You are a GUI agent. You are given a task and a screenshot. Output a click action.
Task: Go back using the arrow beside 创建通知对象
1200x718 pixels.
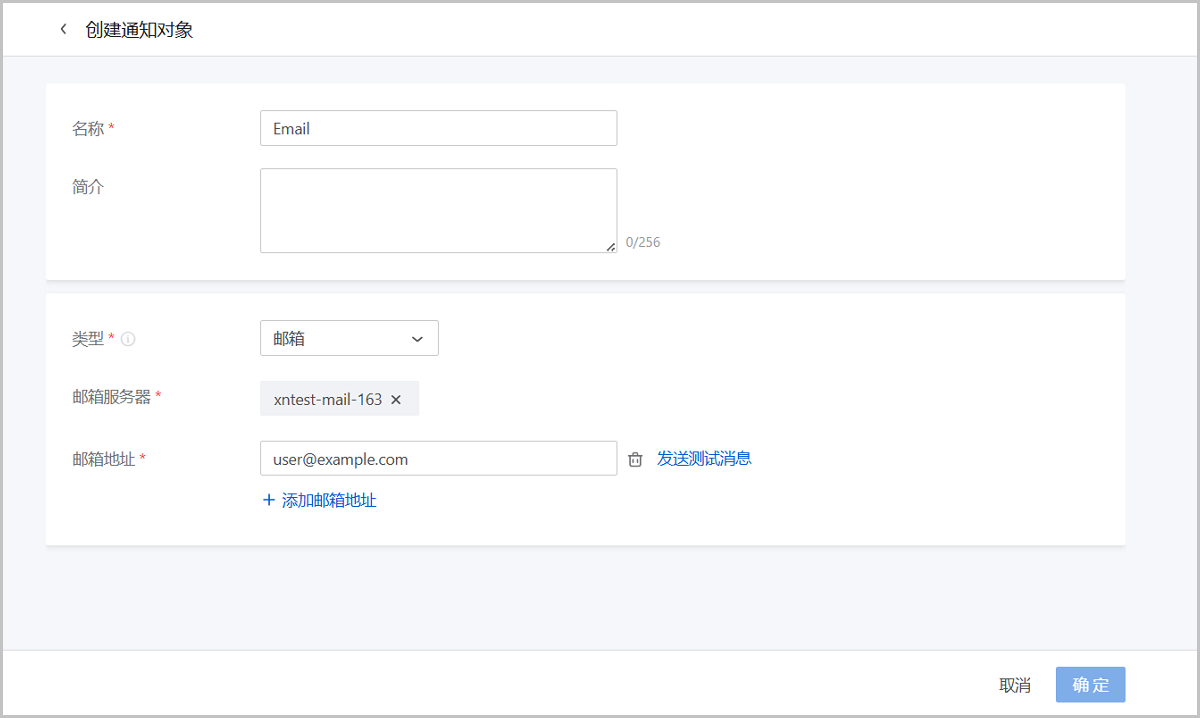click(63, 29)
